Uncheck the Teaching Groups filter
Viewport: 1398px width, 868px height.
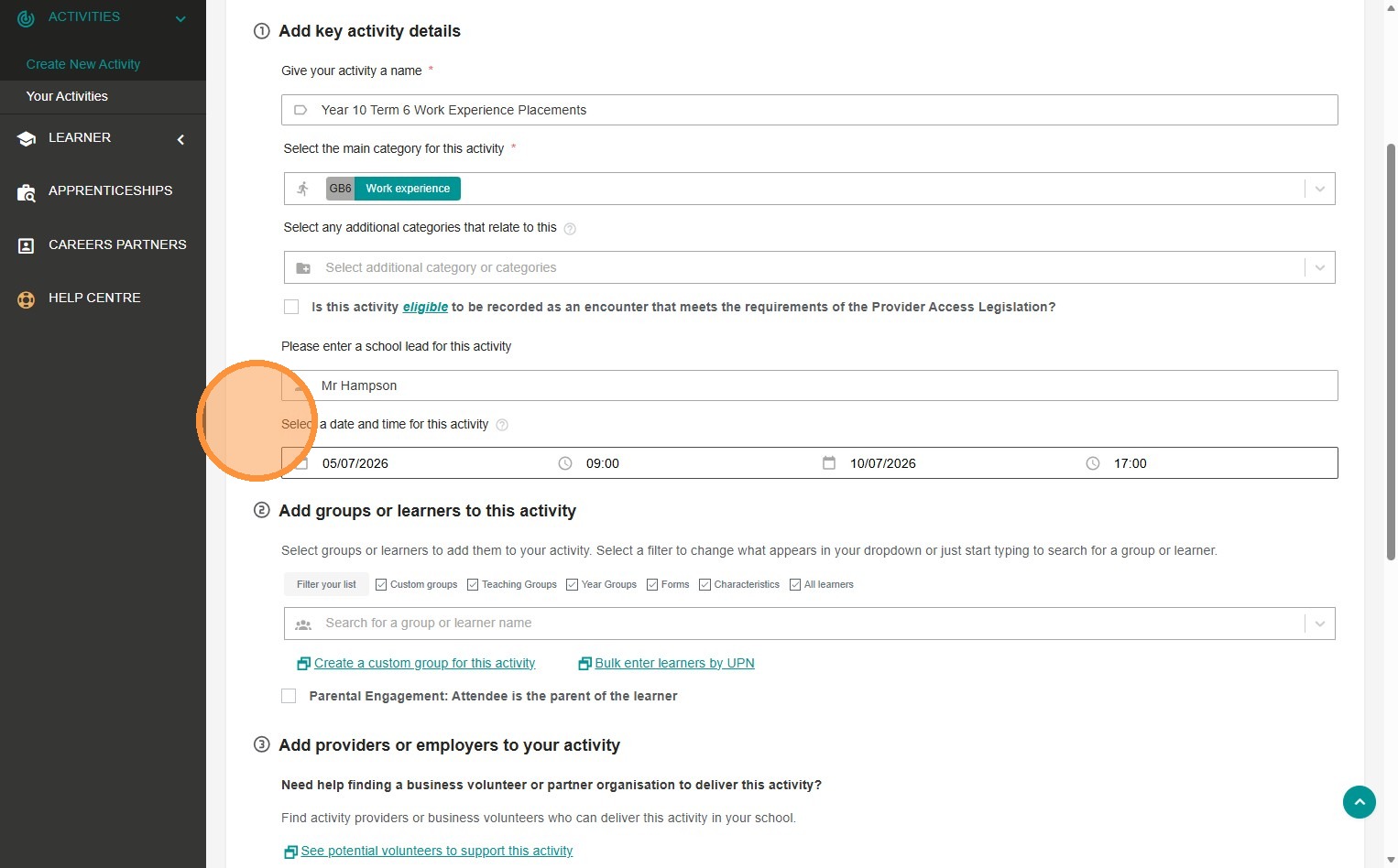tap(473, 584)
